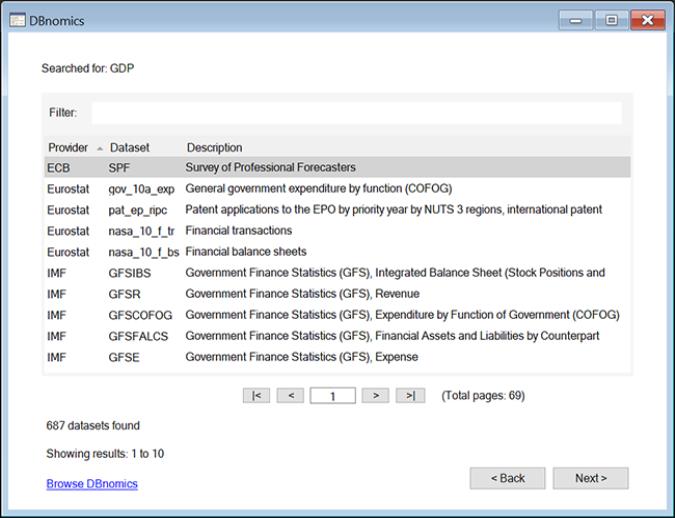Select the nasa_10_f_bs dataset row
This screenshot has height=518, width=675.
coord(338,252)
